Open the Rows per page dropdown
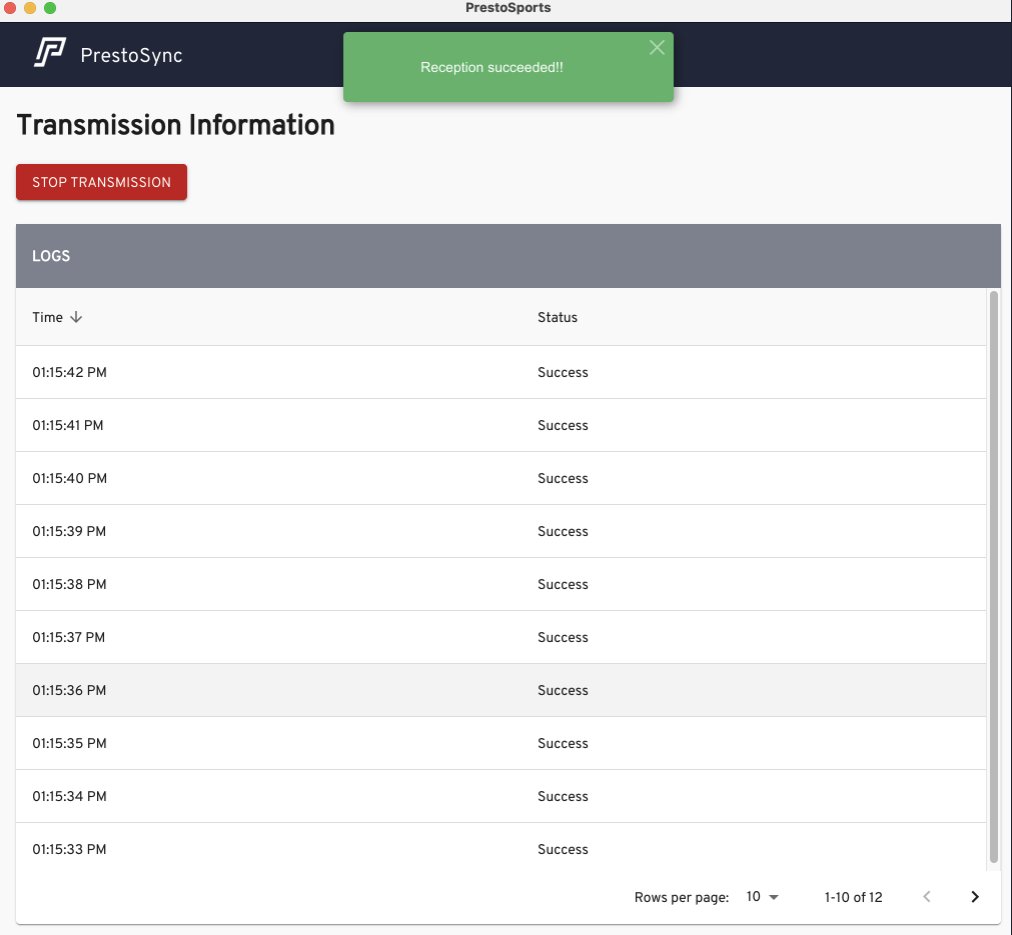The image size is (1012, 935). 762,897
